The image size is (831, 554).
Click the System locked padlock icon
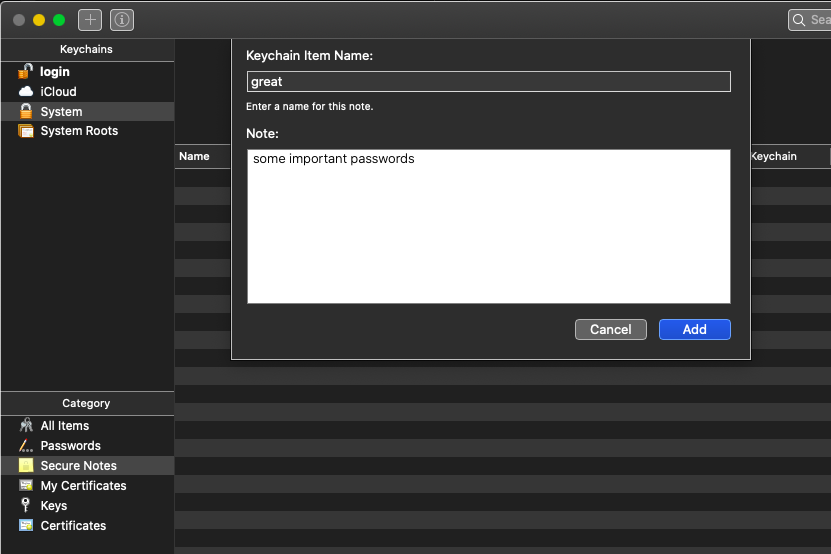coord(25,111)
